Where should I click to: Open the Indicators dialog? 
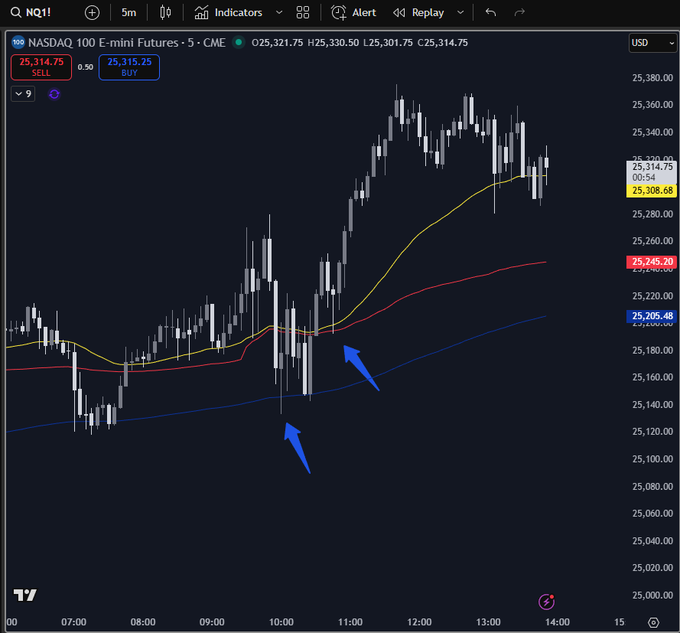228,13
